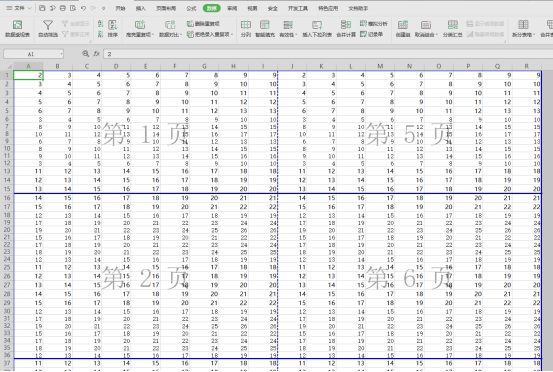Insert a dropdown list (插入下拉列表)
Image resolution: width=553 pixels, height=372 pixels.
[317, 29]
